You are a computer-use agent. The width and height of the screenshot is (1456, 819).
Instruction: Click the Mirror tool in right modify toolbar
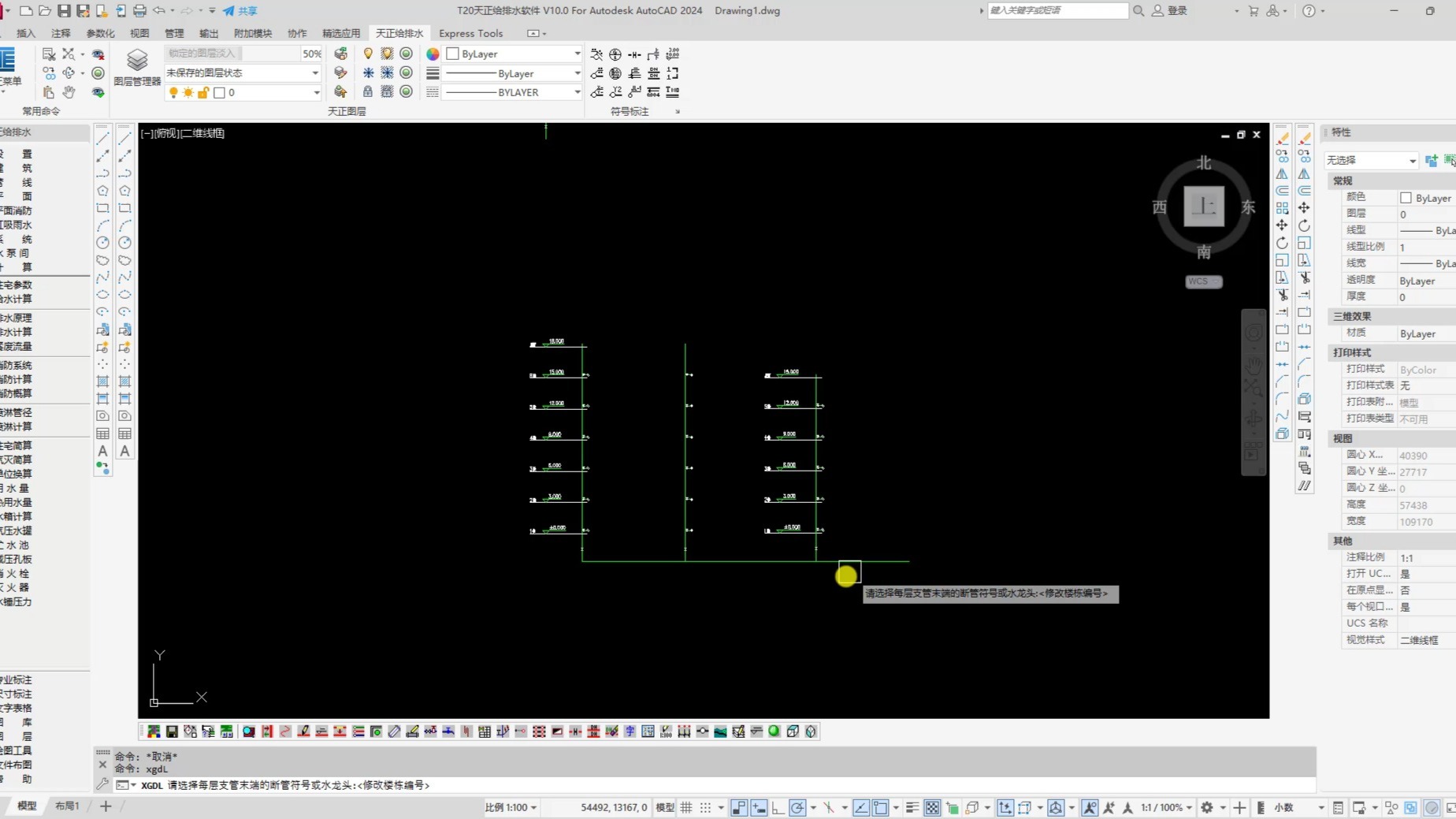[1282, 173]
